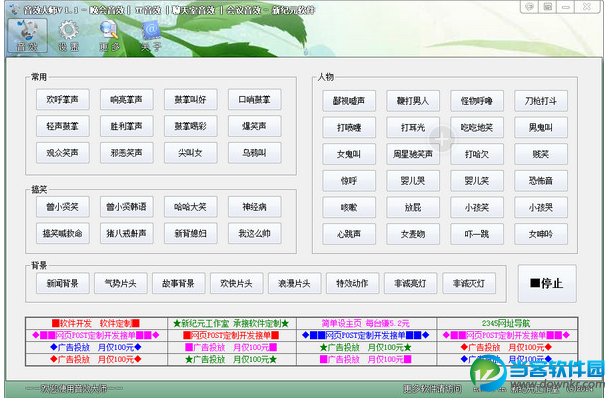Image resolution: width=606 pixels, height=398 pixels.
Task: Open the 设置 gear settings icon
Action: [68, 36]
